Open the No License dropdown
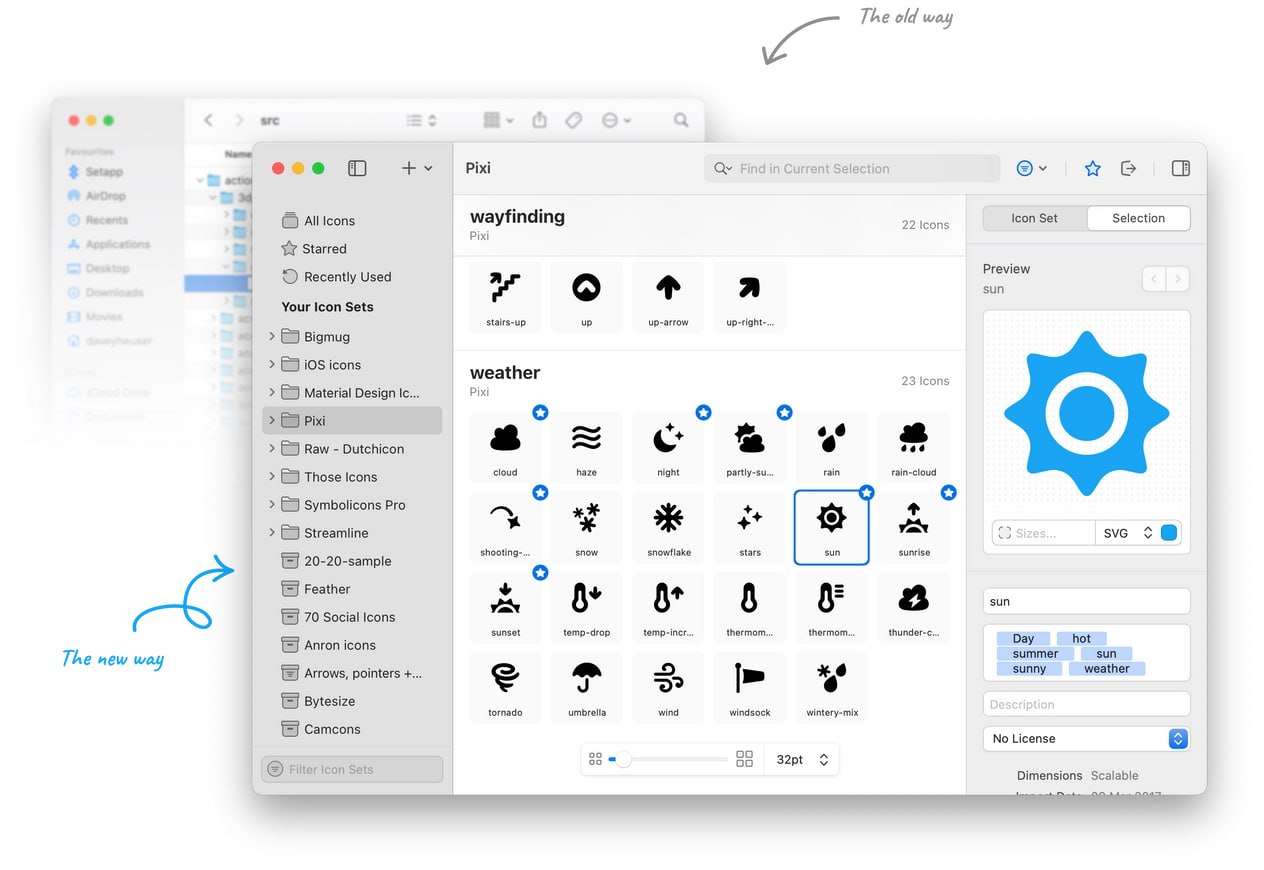 coord(1087,738)
